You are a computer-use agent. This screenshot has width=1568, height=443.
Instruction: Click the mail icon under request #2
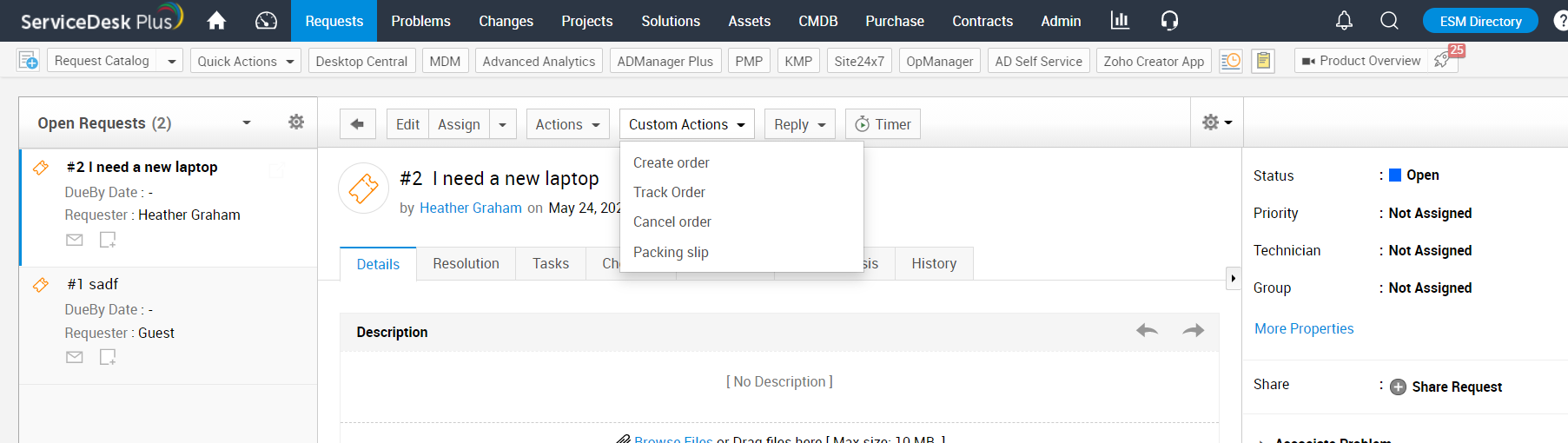(x=75, y=240)
